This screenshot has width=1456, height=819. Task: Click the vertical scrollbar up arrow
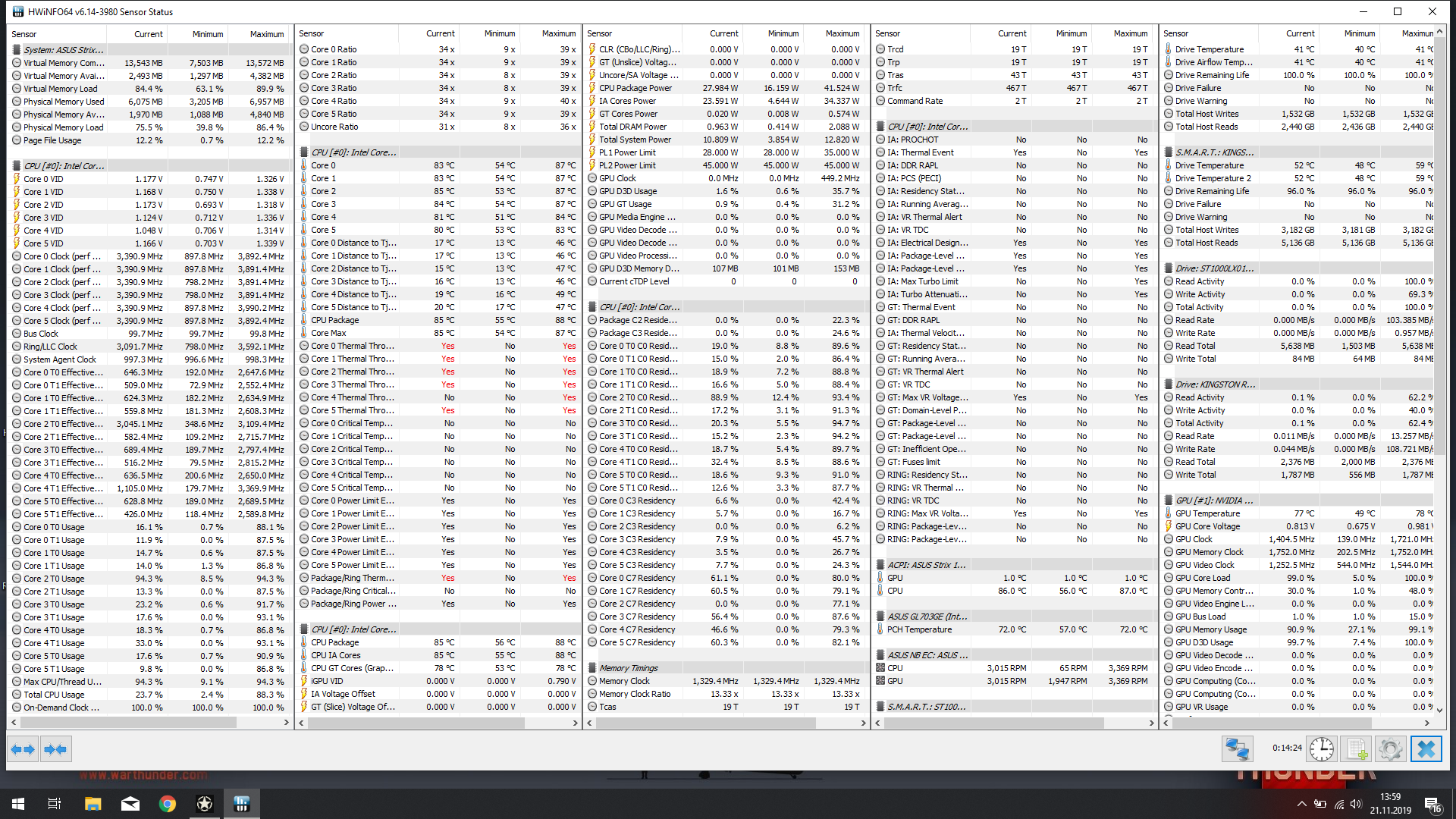1439,32
